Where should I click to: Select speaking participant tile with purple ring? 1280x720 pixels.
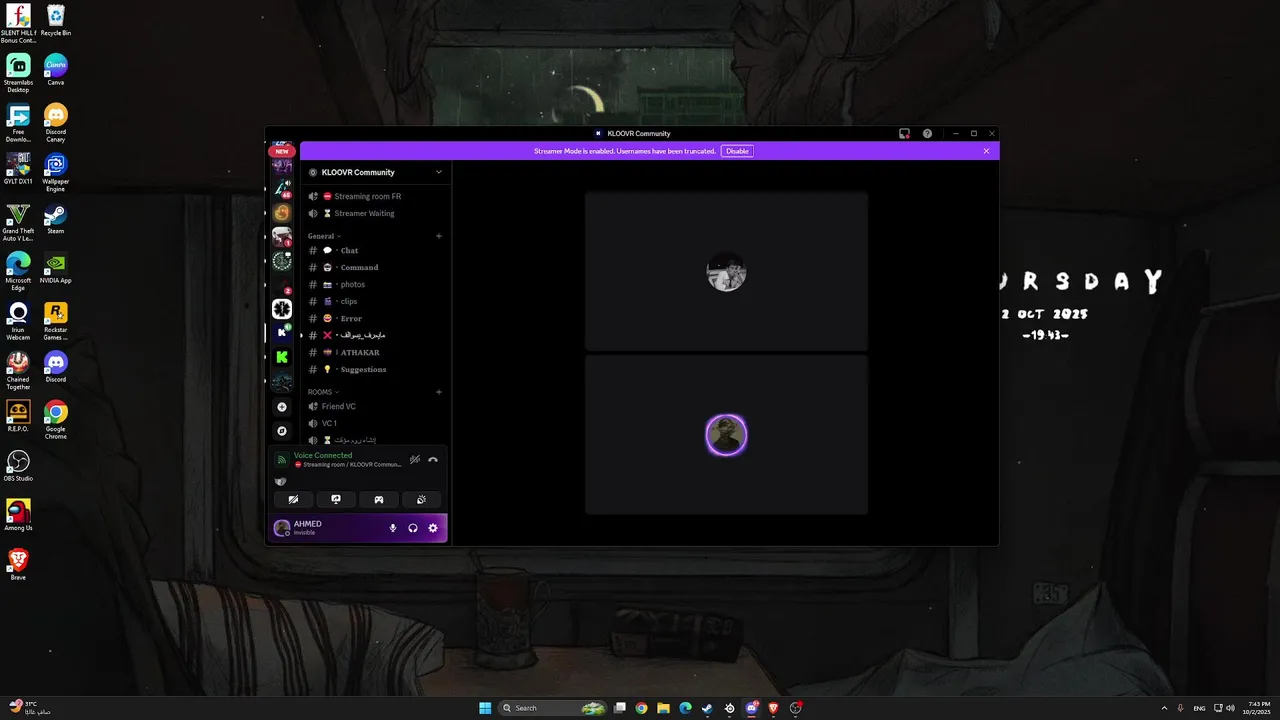pyautogui.click(x=726, y=435)
